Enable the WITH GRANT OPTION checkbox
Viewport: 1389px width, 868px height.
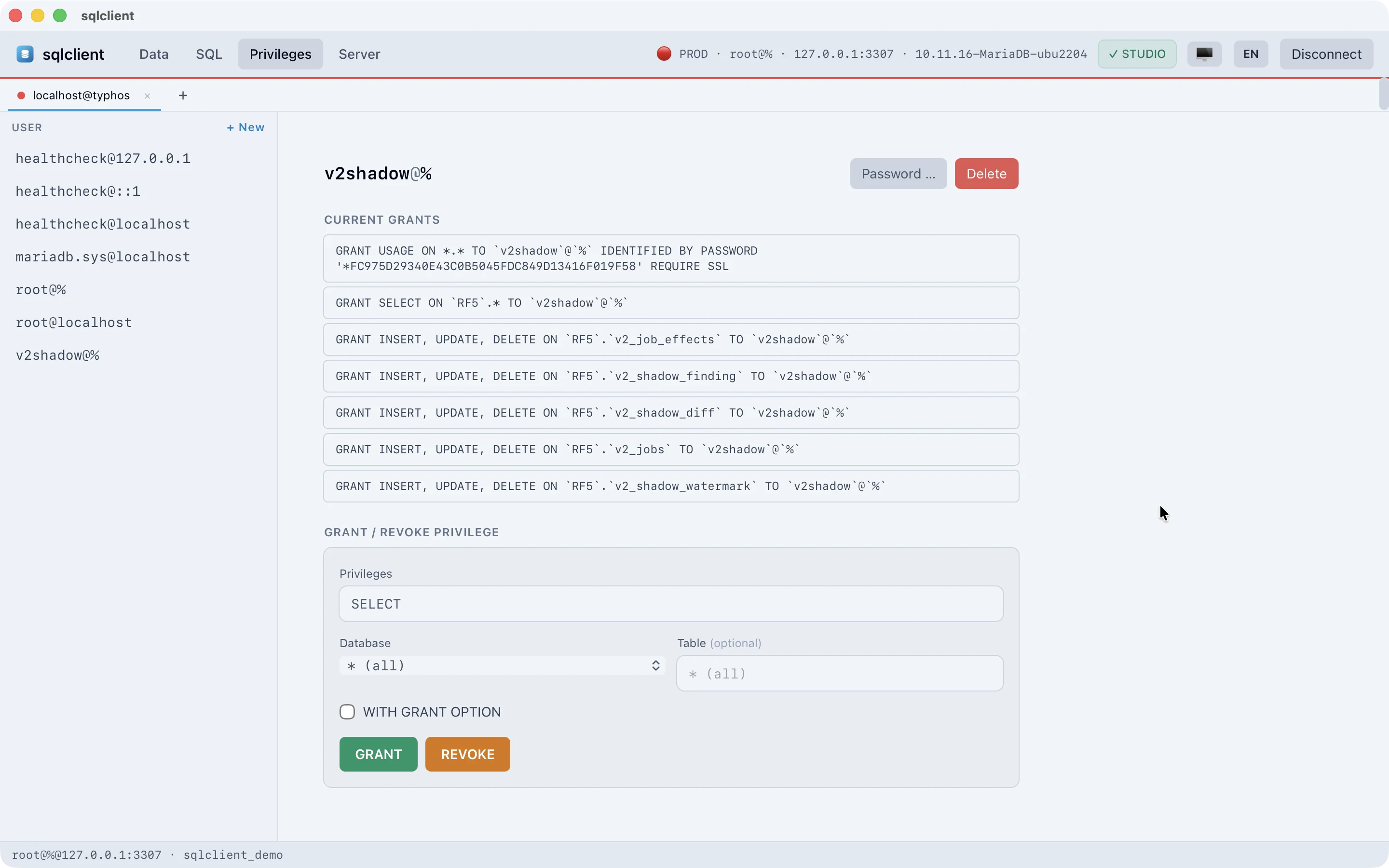click(x=347, y=712)
